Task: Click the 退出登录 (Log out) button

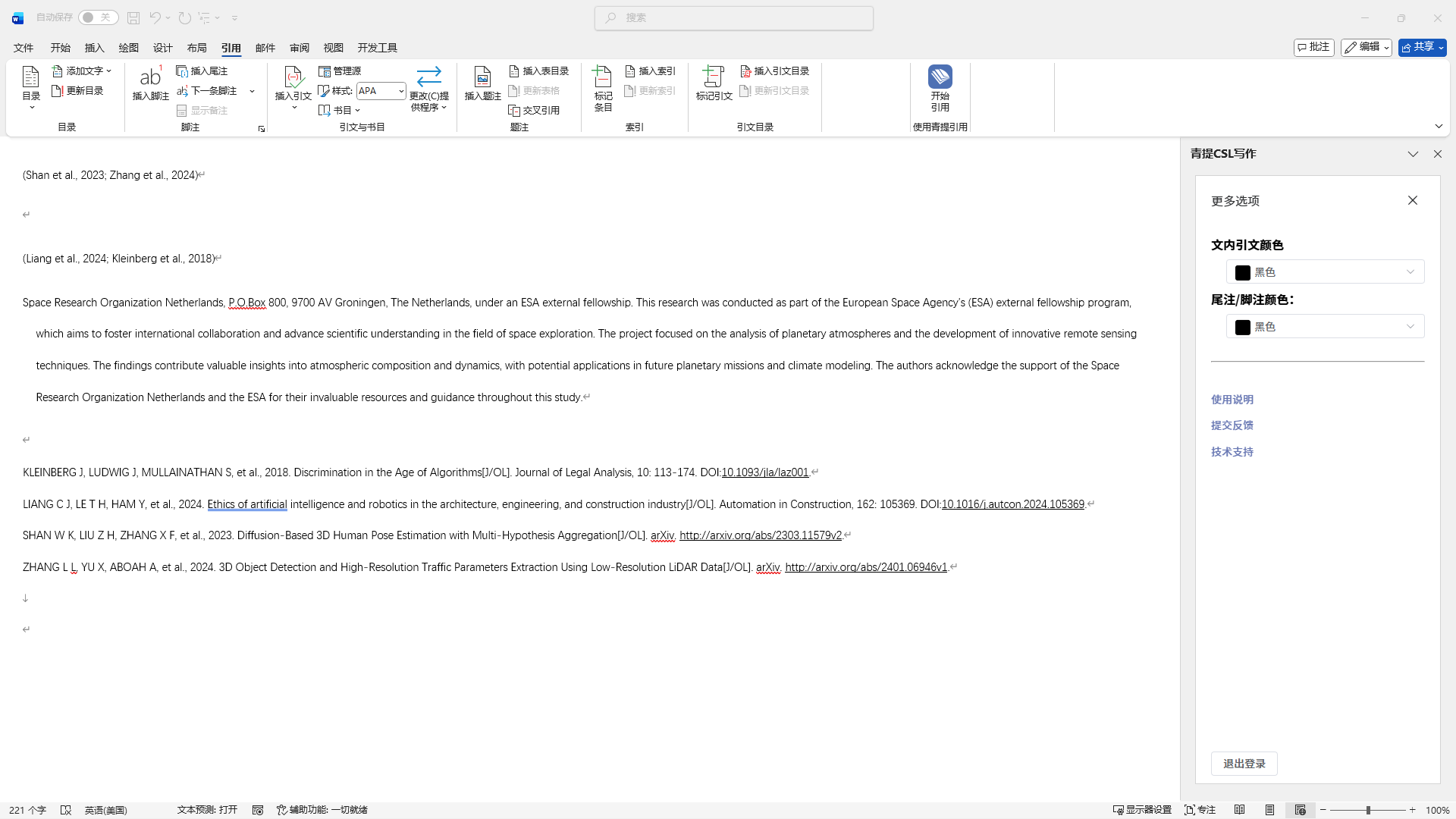Action: (x=1244, y=764)
